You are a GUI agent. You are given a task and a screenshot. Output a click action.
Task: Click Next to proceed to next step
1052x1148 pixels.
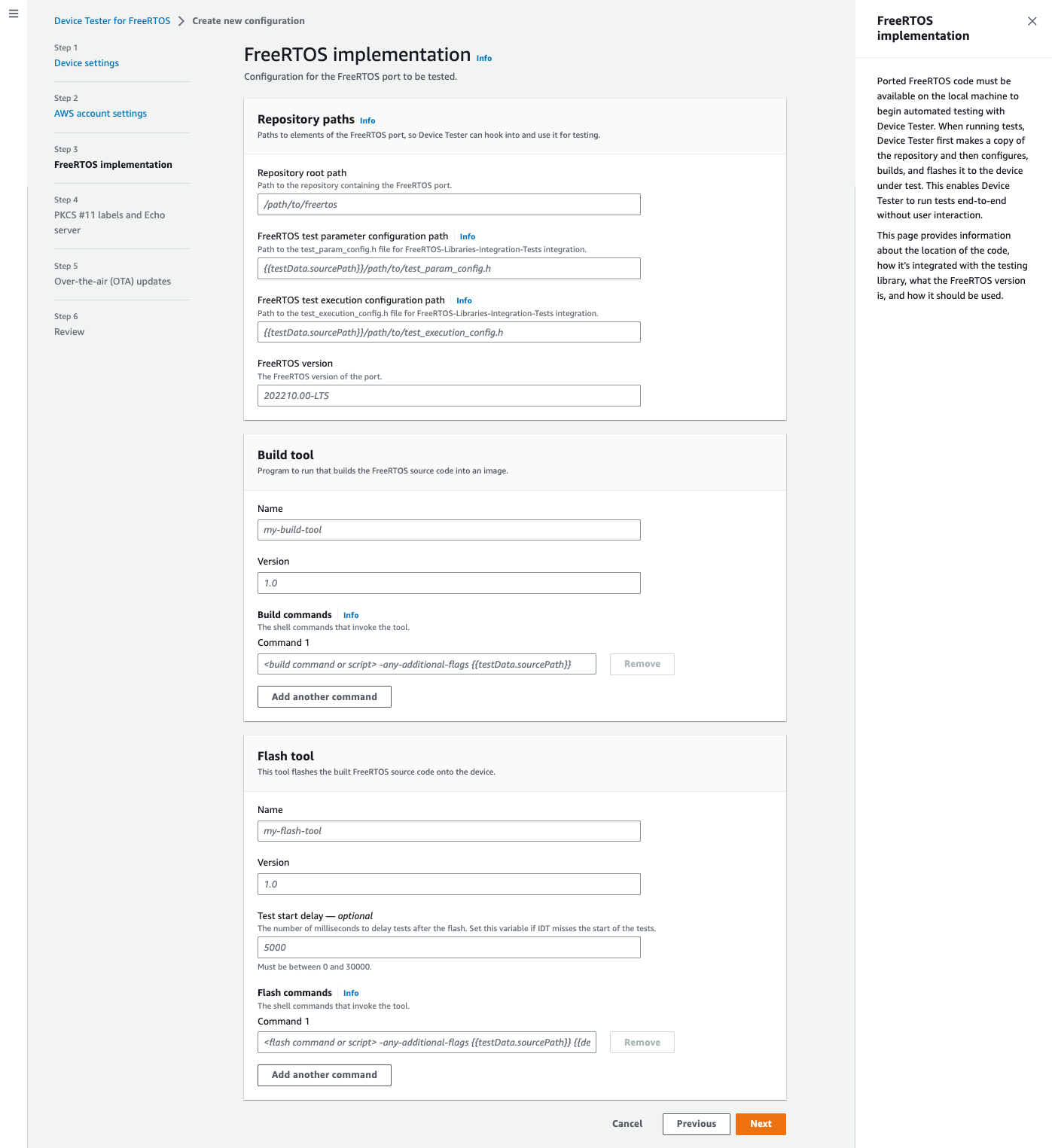click(x=761, y=1124)
